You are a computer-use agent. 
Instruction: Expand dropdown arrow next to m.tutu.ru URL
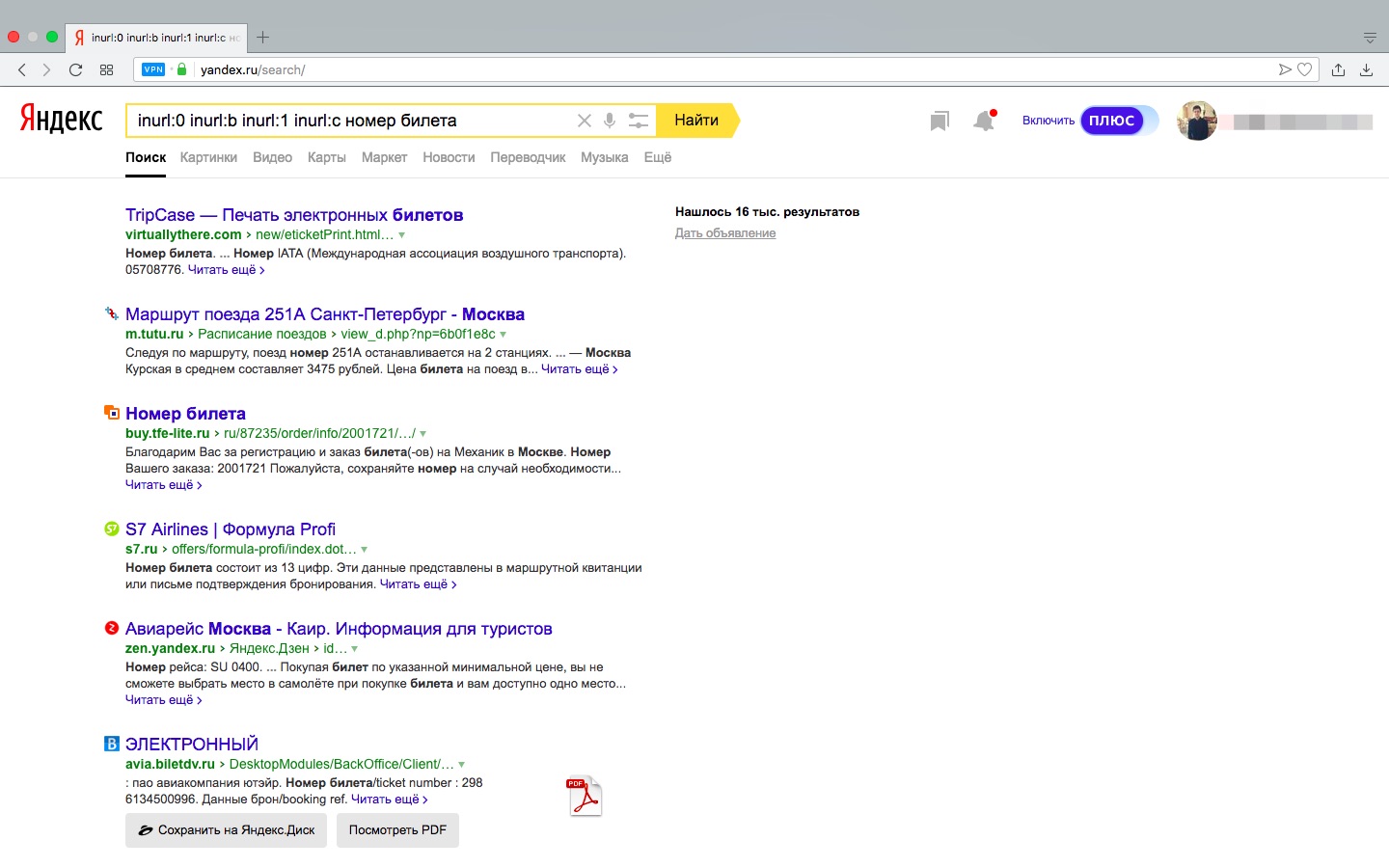tap(503, 335)
